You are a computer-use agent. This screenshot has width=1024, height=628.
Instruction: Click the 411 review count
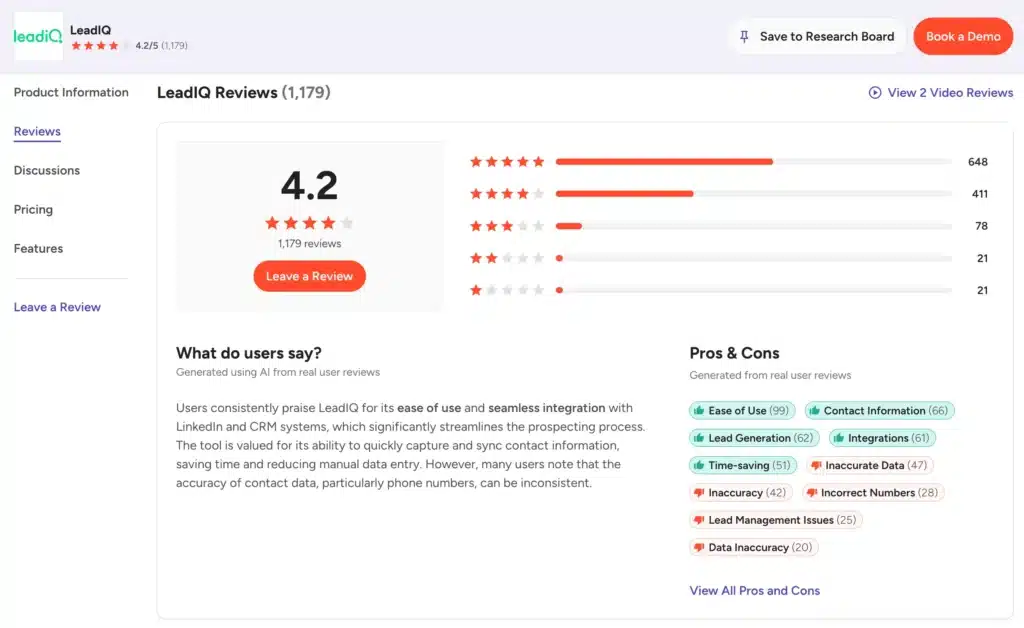(980, 193)
